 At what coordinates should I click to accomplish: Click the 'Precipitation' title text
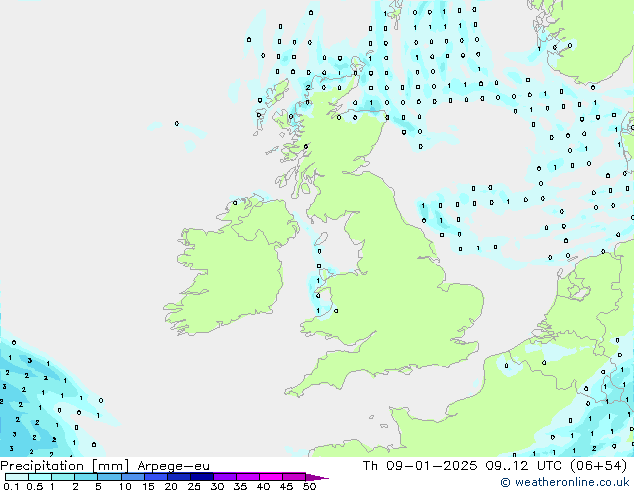42,466
